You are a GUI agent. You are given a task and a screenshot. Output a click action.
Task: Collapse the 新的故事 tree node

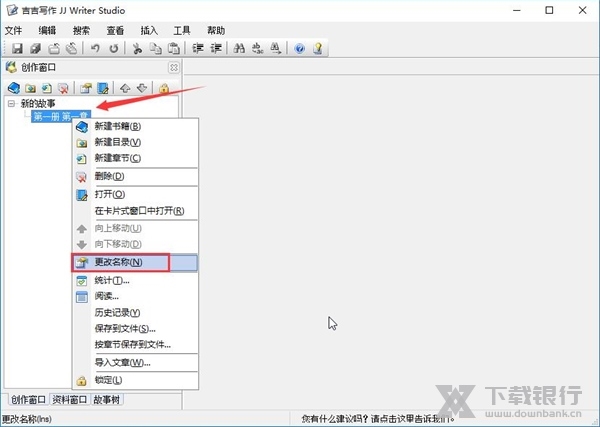[x=11, y=104]
